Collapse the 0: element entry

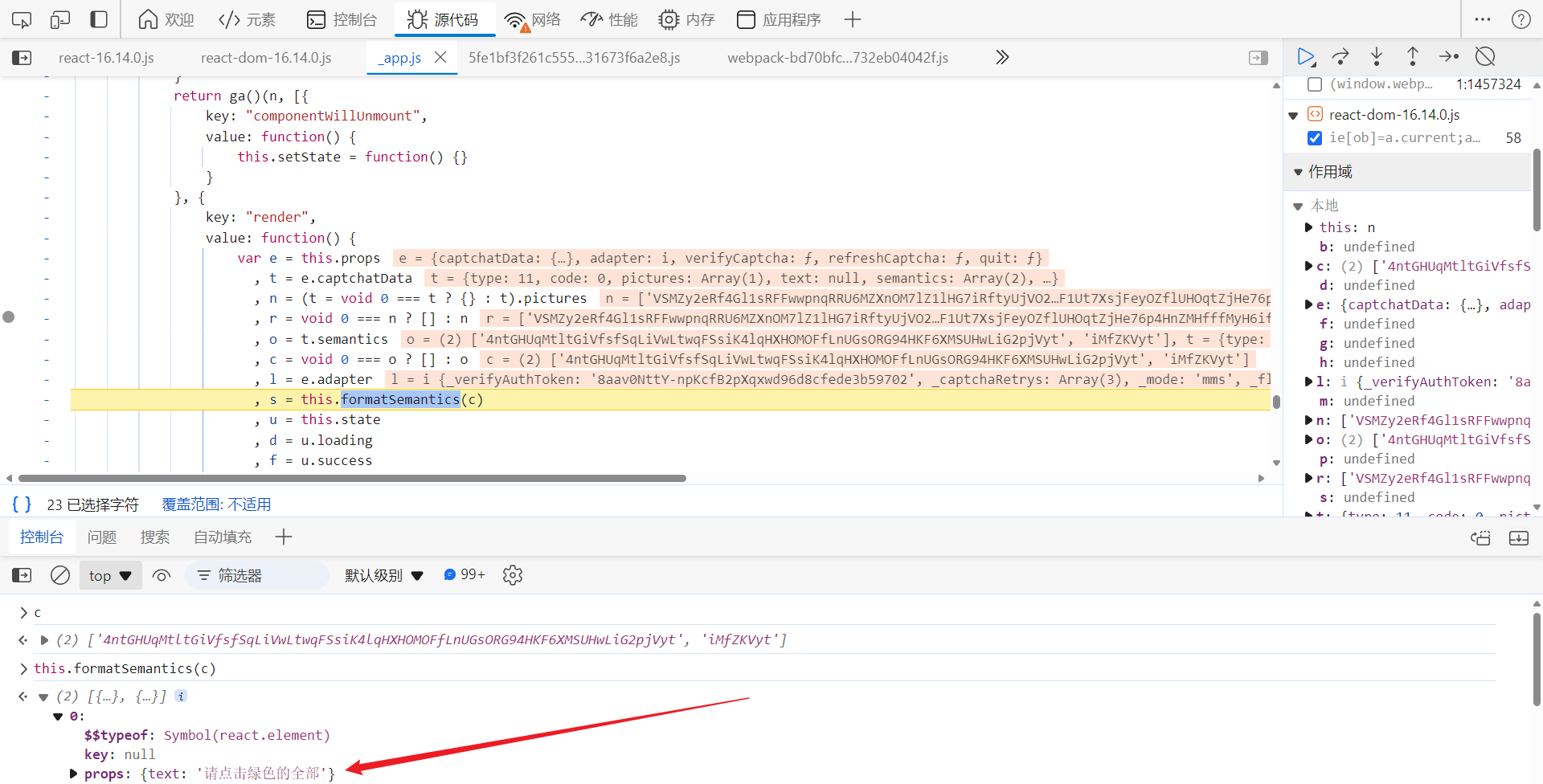(58, 717)
